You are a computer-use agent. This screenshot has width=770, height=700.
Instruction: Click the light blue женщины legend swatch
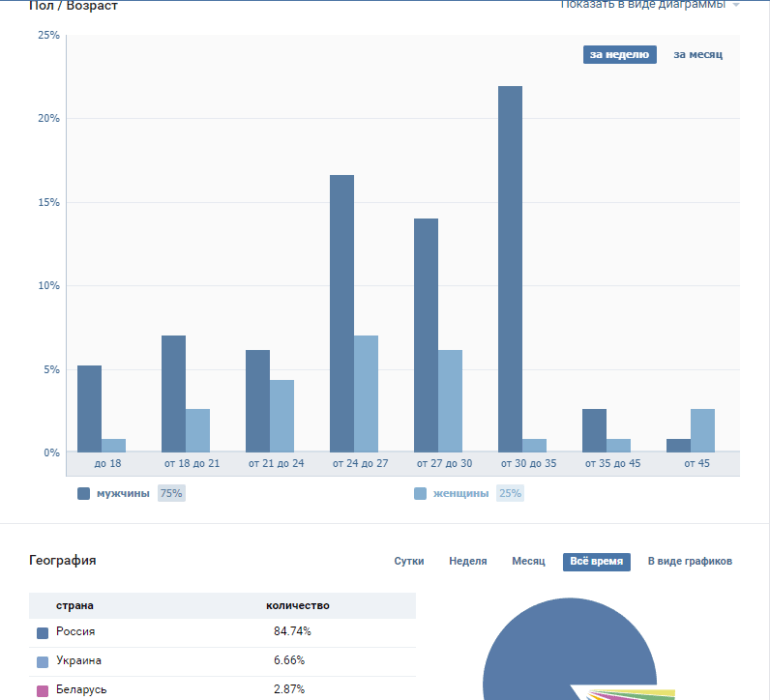(x=420, y=493)
